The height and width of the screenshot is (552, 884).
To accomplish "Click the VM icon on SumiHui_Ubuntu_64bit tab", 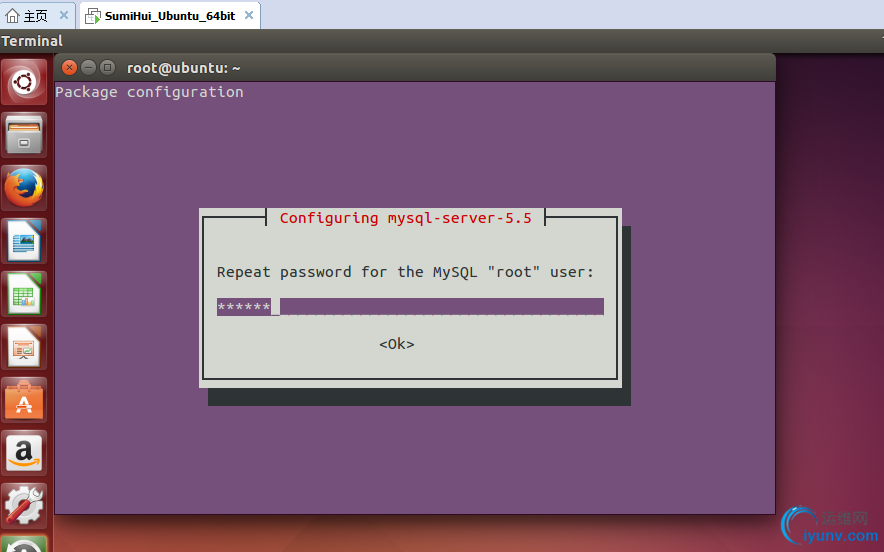I will pyautogui.click(x=92, y=16).
